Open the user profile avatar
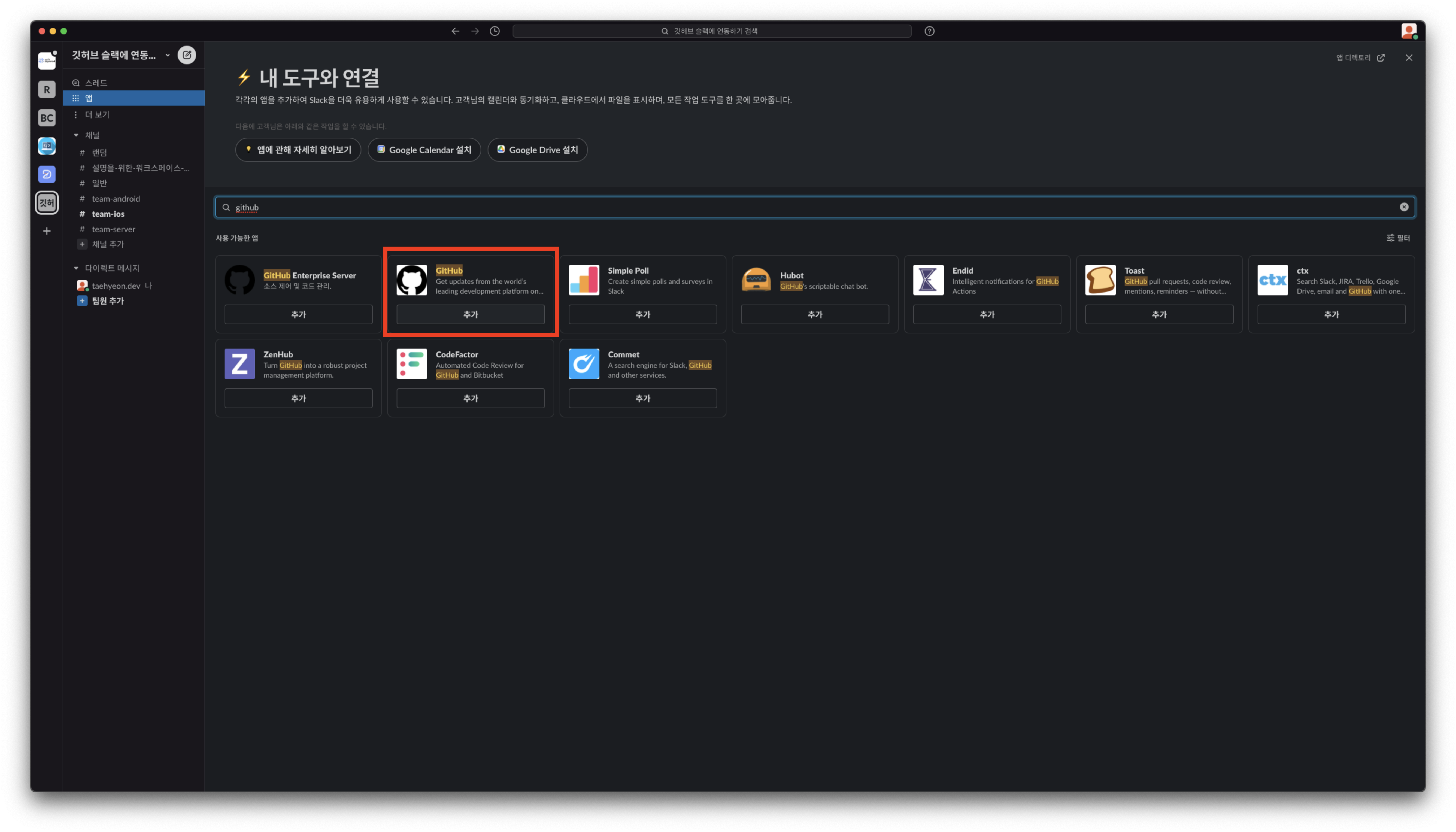The image size is (1456, 832). coord(1409,31)
